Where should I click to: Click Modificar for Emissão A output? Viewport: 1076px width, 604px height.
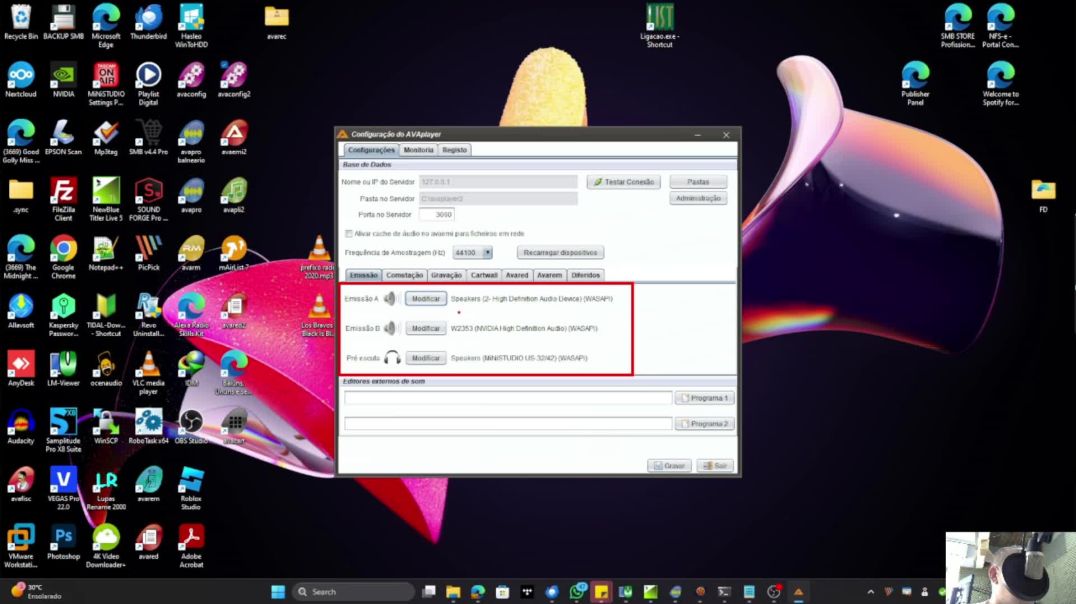point(425,298)
